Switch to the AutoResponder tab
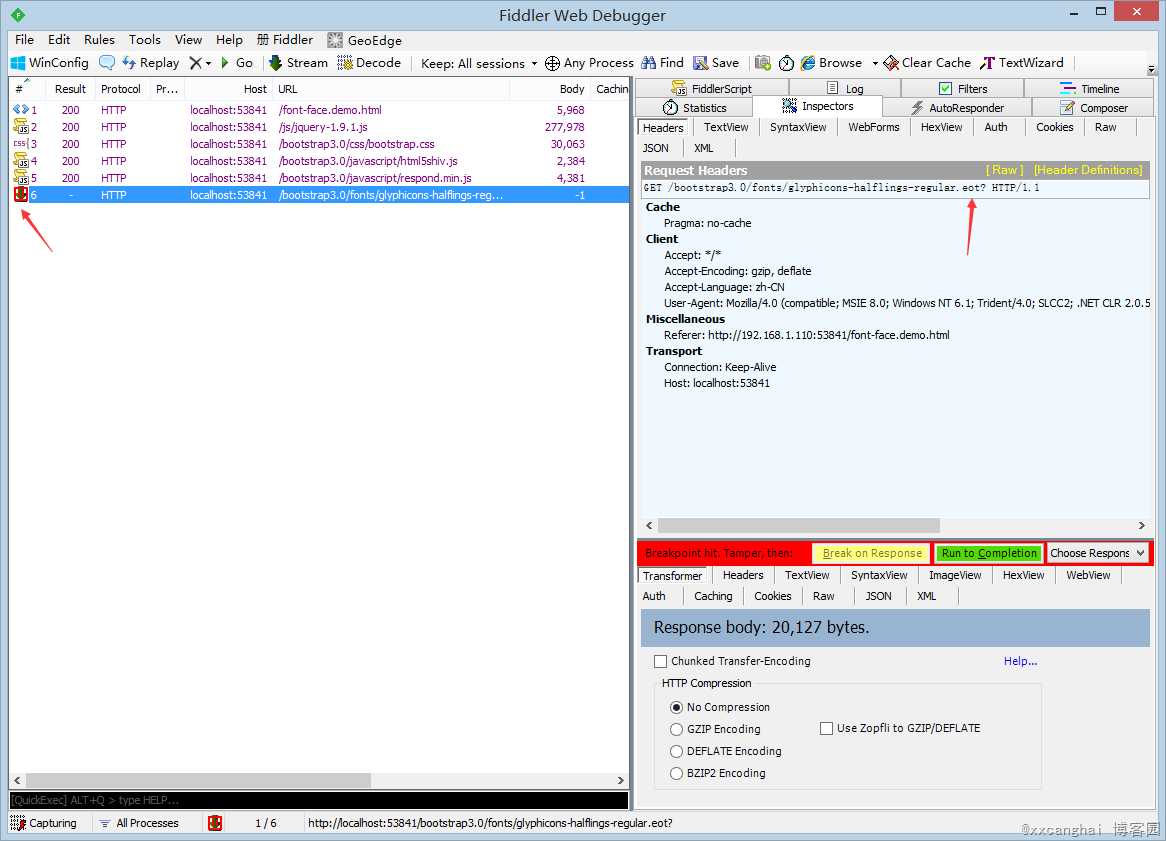This screenshot has width=1166, height=841. (x=957, y=108)
